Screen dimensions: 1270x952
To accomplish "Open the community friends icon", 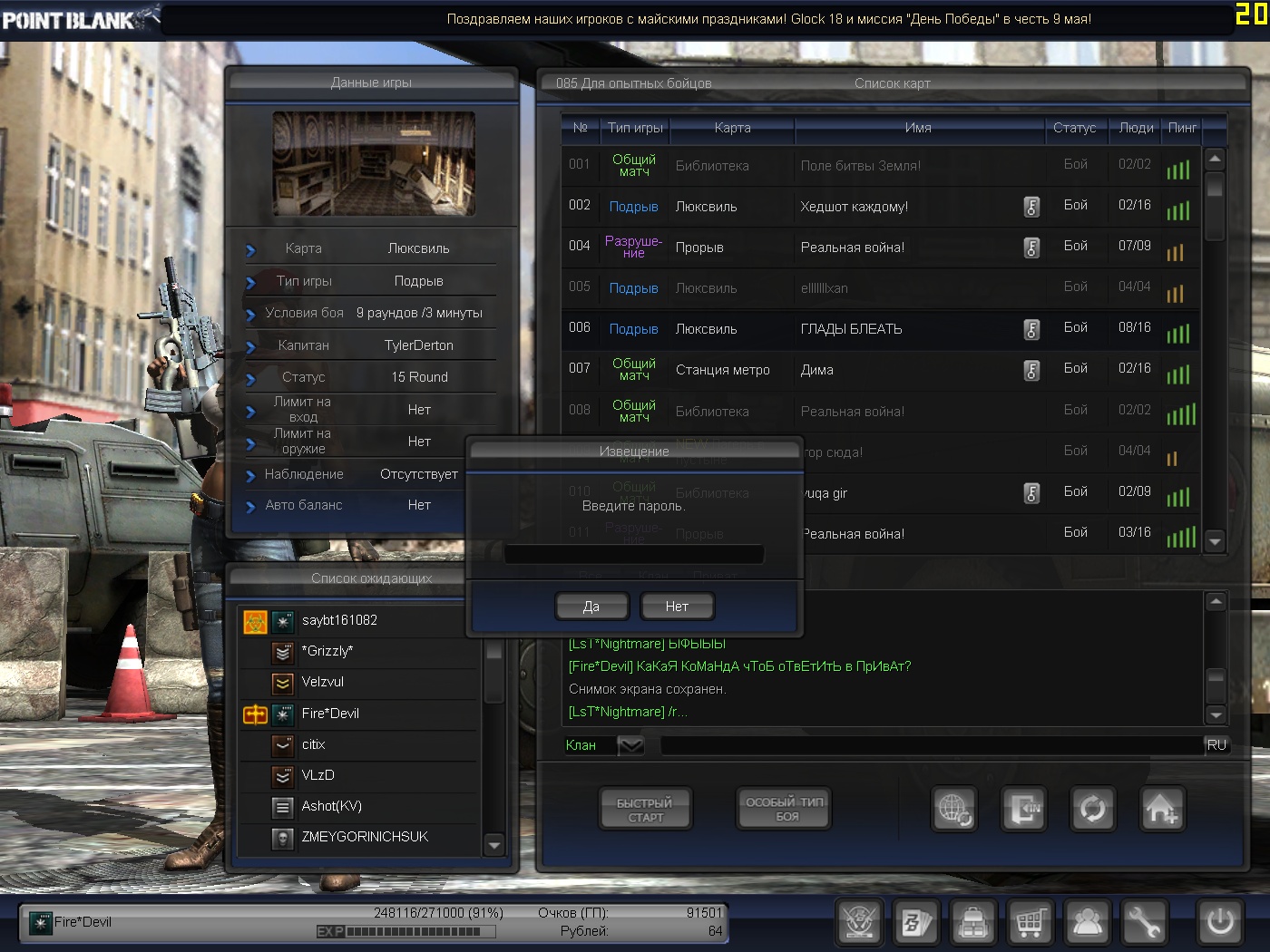I will coord(1087,923).
